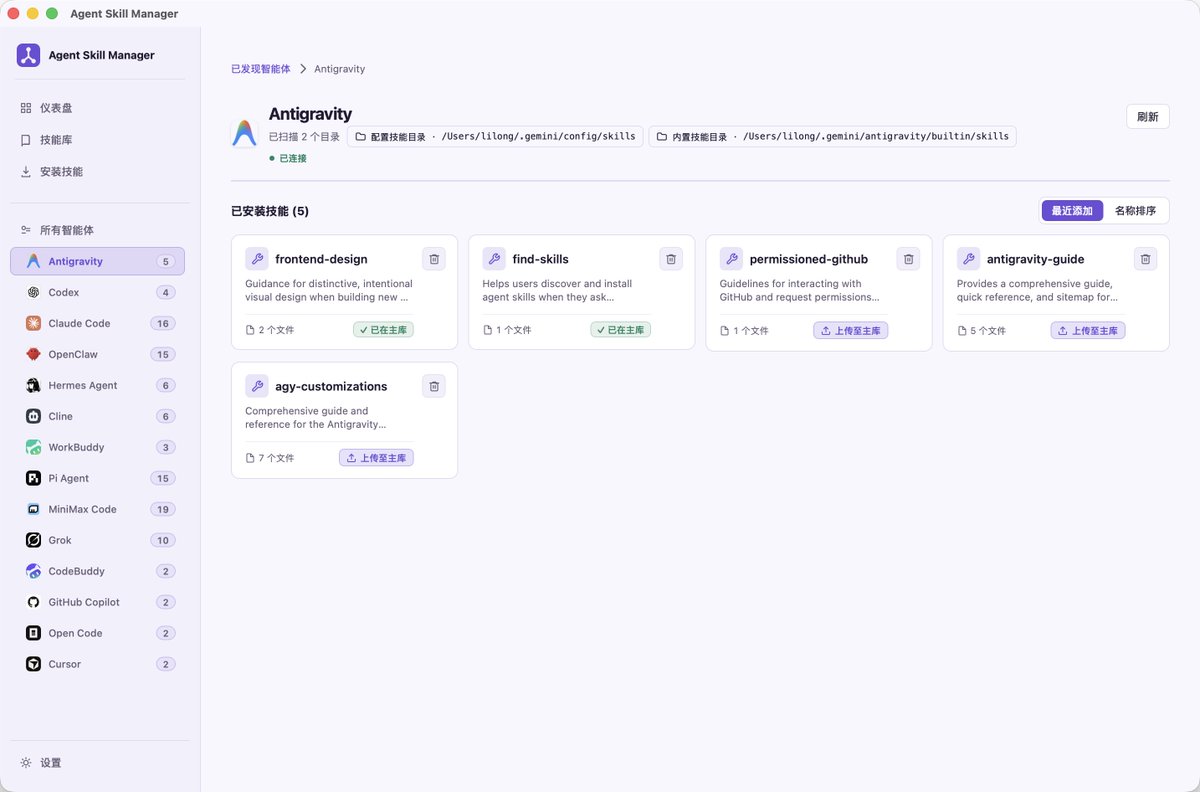
Task: Click the Agent Skill Manager logo icon
Action: [x=28, y=55]
